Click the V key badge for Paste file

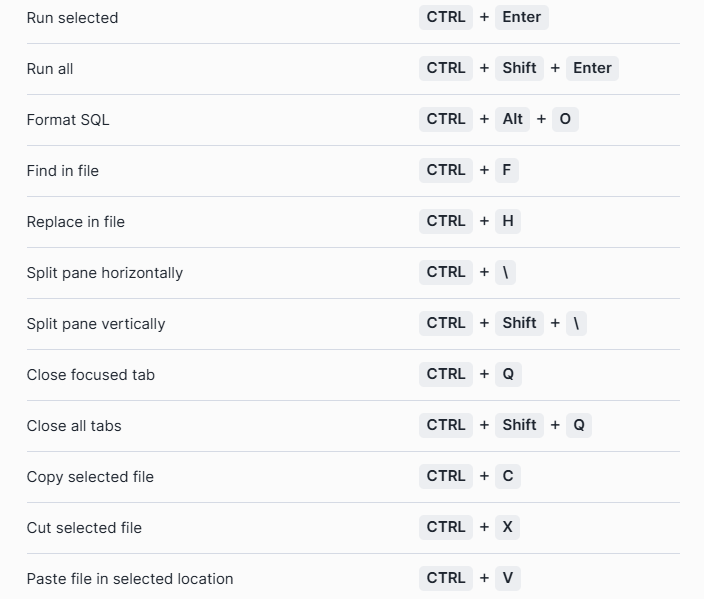click(x=508, y=578)
